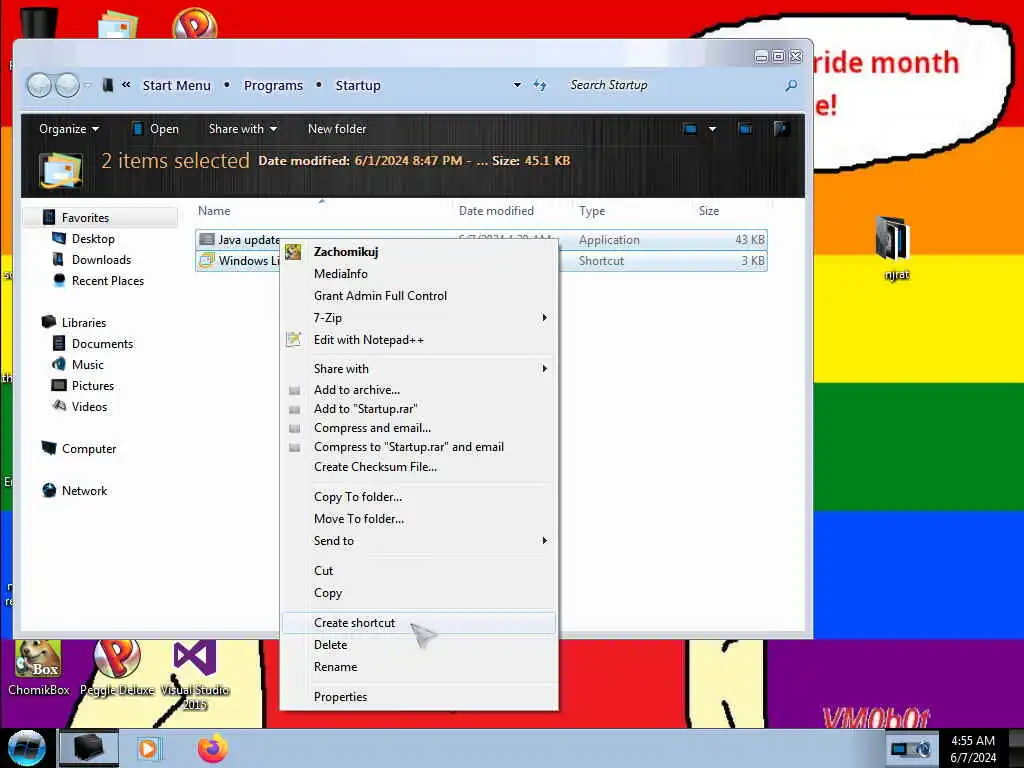This screenshot has height=768, width=1024.
Task: Click the Date modified column header
Action: pyautogui.click(x=496, y=211)
